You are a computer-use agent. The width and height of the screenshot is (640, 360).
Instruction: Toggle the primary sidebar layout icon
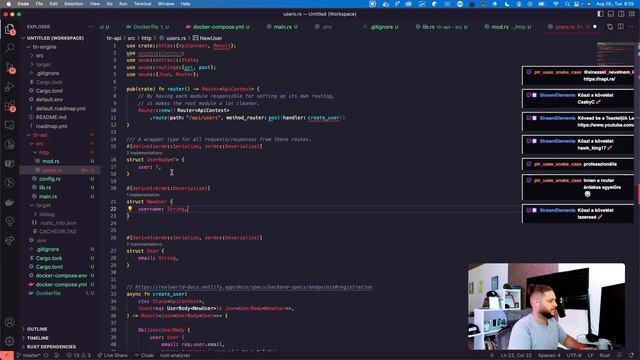[x=600, y=14]
